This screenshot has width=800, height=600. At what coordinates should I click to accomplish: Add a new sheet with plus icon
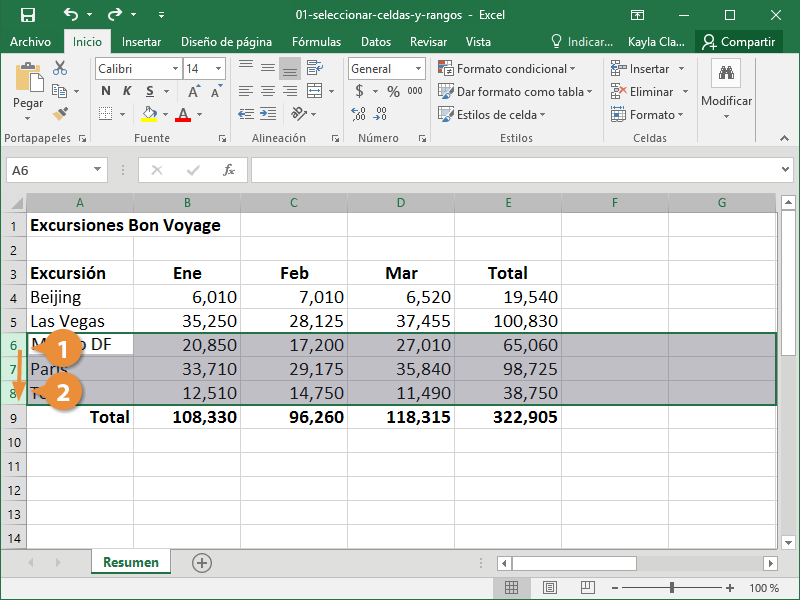coord(202,563)
